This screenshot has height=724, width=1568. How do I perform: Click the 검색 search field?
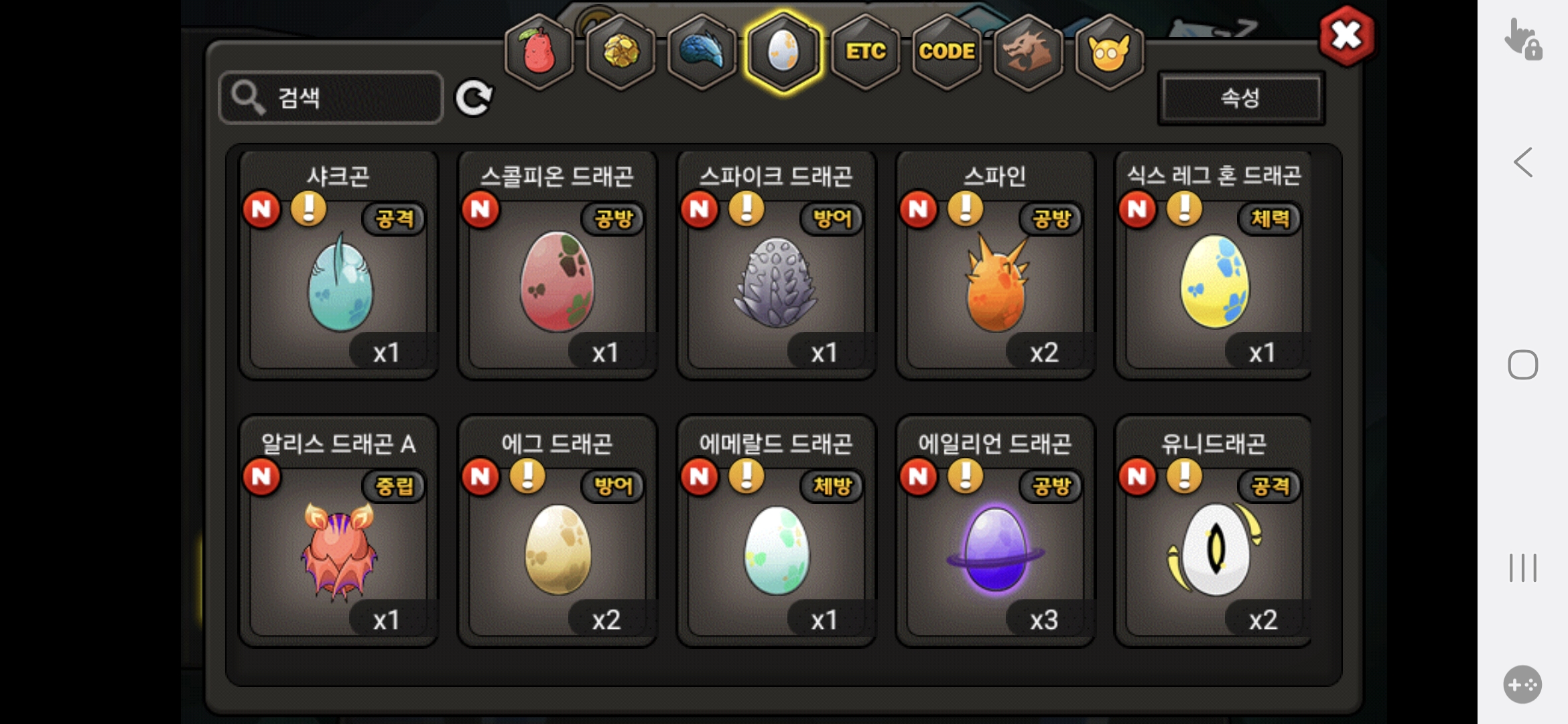pyautogui.click(x=331, y=98)
